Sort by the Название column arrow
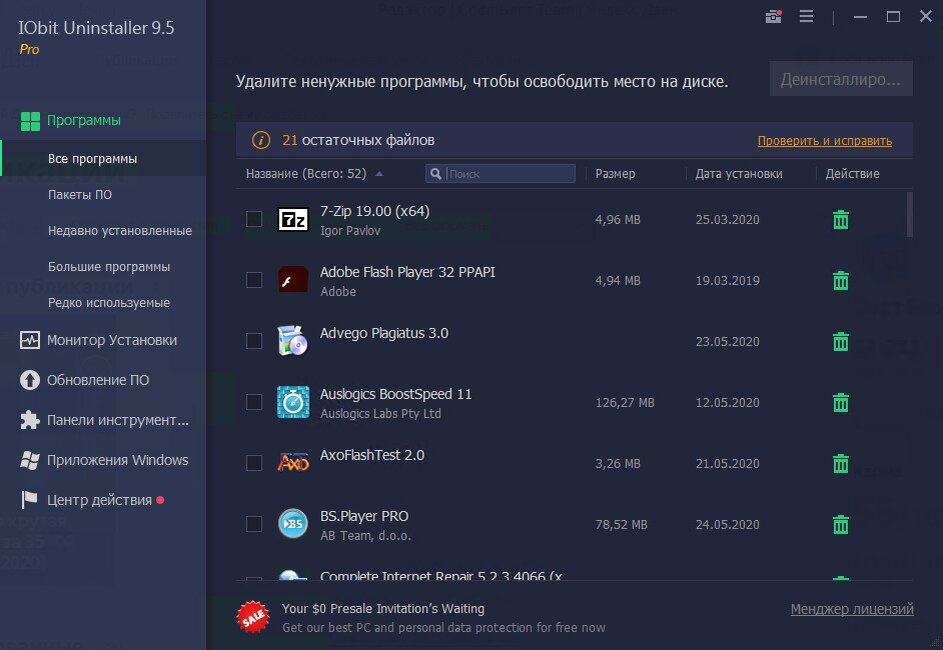Viewport: 943px width, 650px height. [x=379, y=174]
